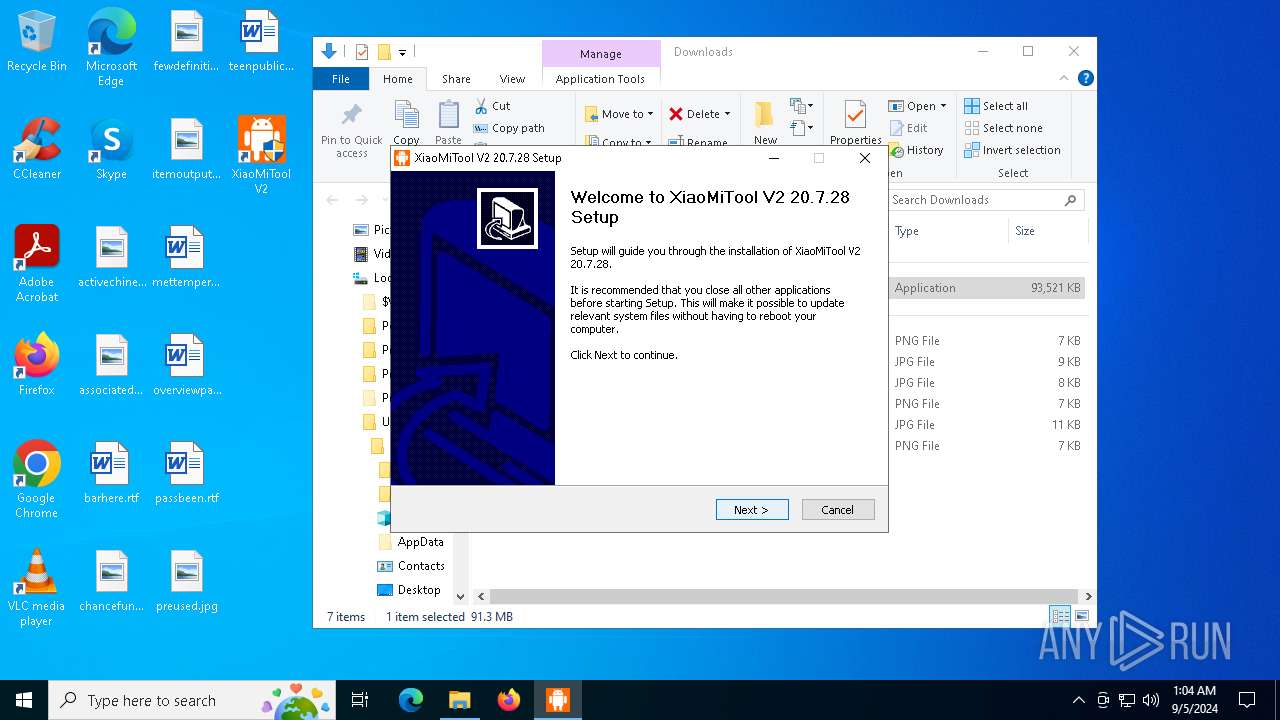Show hidden system tray icons
This screenshot has width=1280, height=720.
click(1078, 700)
